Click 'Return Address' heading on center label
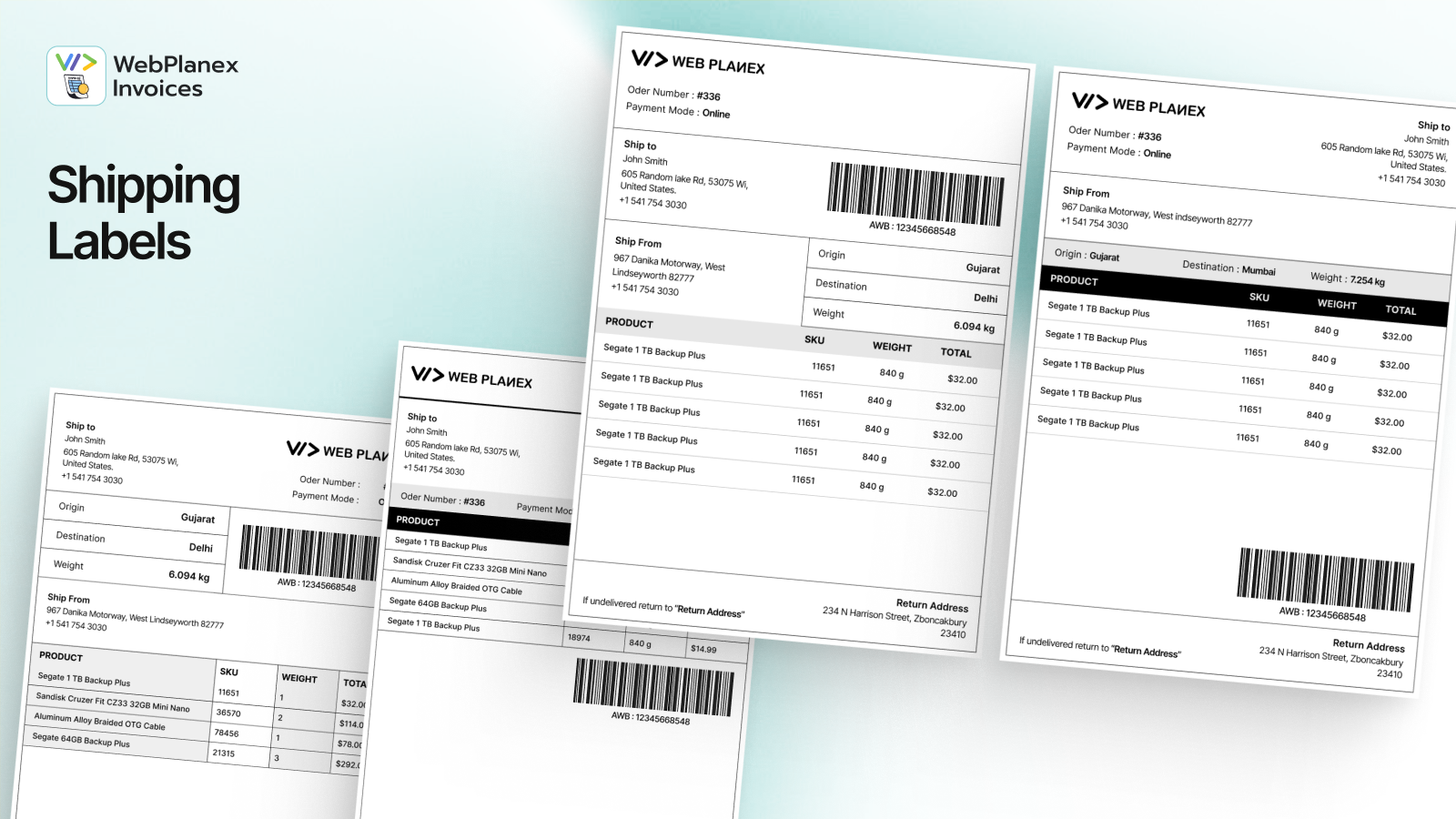1456x819 pixels. pos(932,605)
